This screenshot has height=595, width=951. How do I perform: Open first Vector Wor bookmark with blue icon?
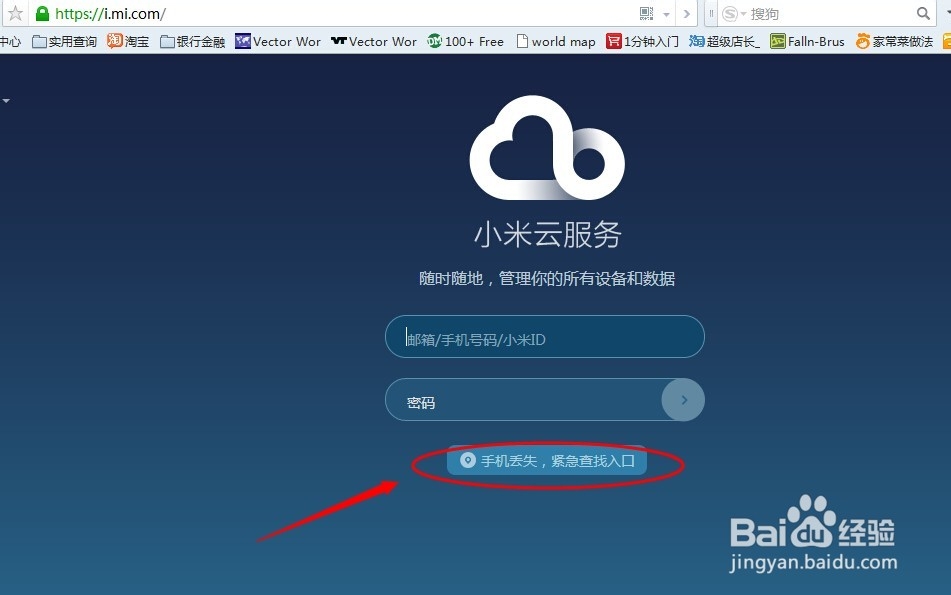pos(278,41)
